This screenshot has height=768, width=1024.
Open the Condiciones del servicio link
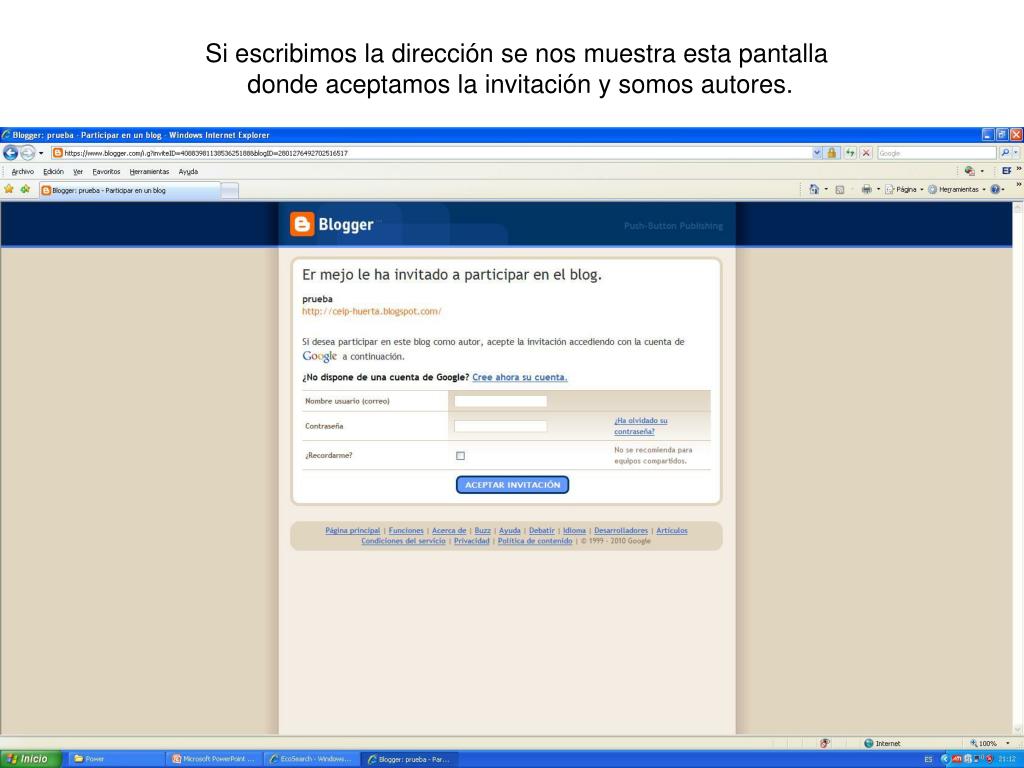pyautogui.click(x=404, y=541)
